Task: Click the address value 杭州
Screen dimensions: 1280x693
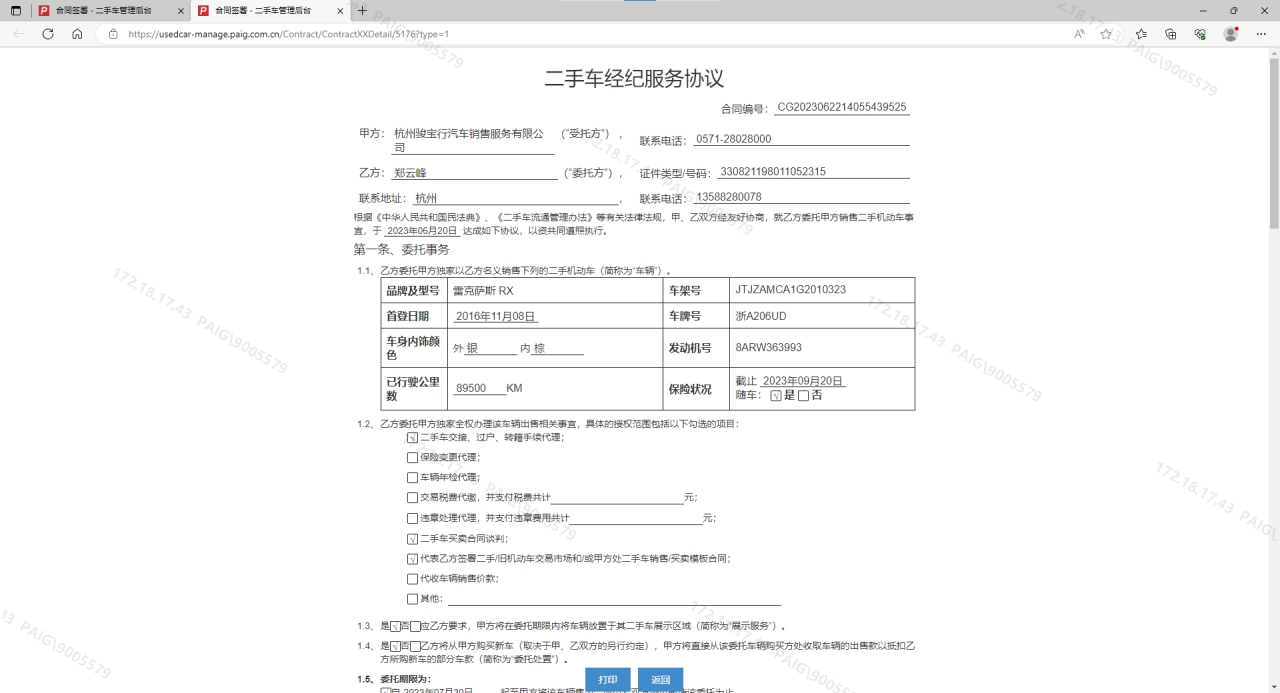Action: point(426,198)
